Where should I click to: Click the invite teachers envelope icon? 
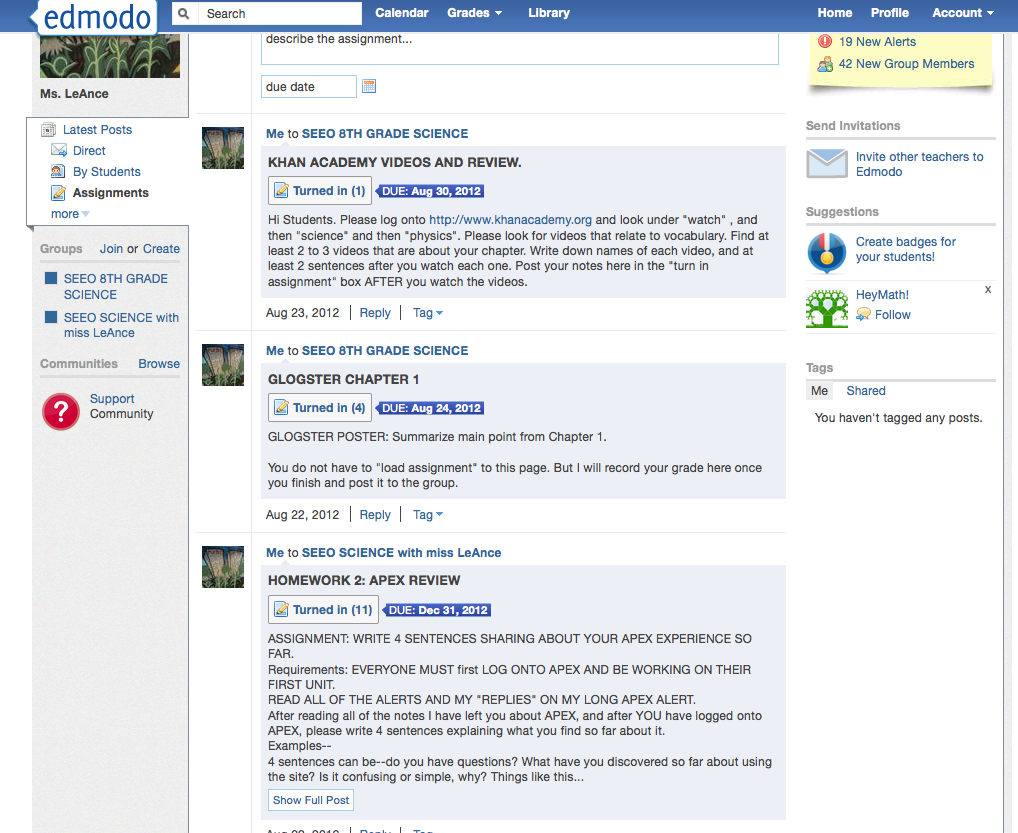(826, 164)
